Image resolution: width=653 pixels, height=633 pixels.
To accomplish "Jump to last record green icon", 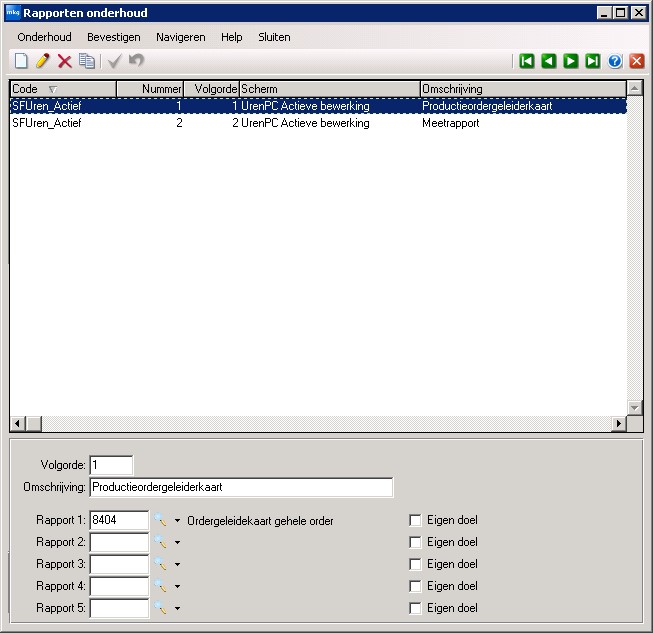I will pos(593,61).
